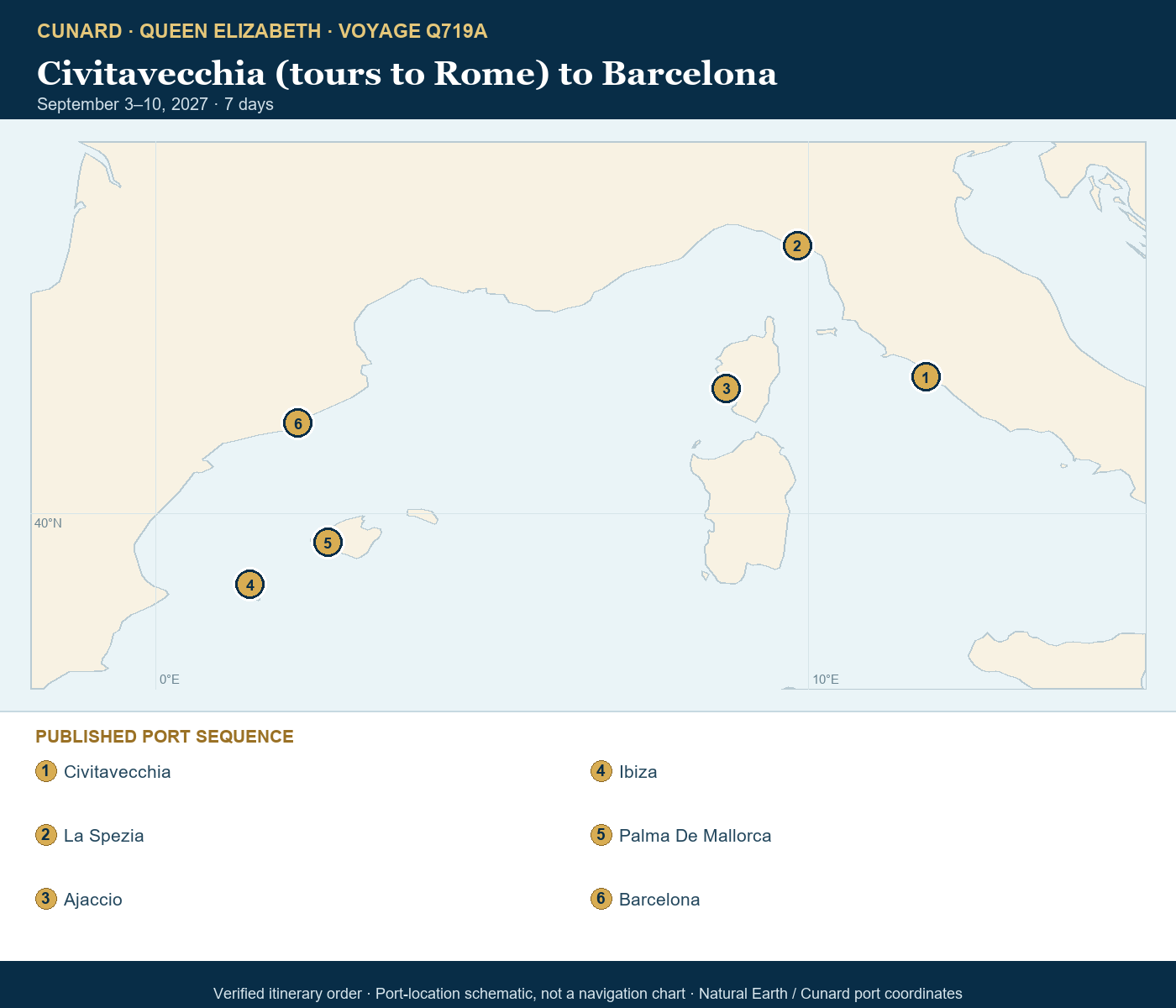
Task: Click legend badge 3 beside Ajaccio
Action: [x=46, y=899]
